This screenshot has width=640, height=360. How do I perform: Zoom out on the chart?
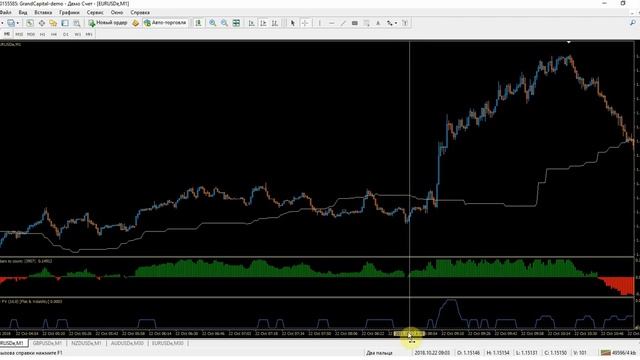click(x=224, y=23)
